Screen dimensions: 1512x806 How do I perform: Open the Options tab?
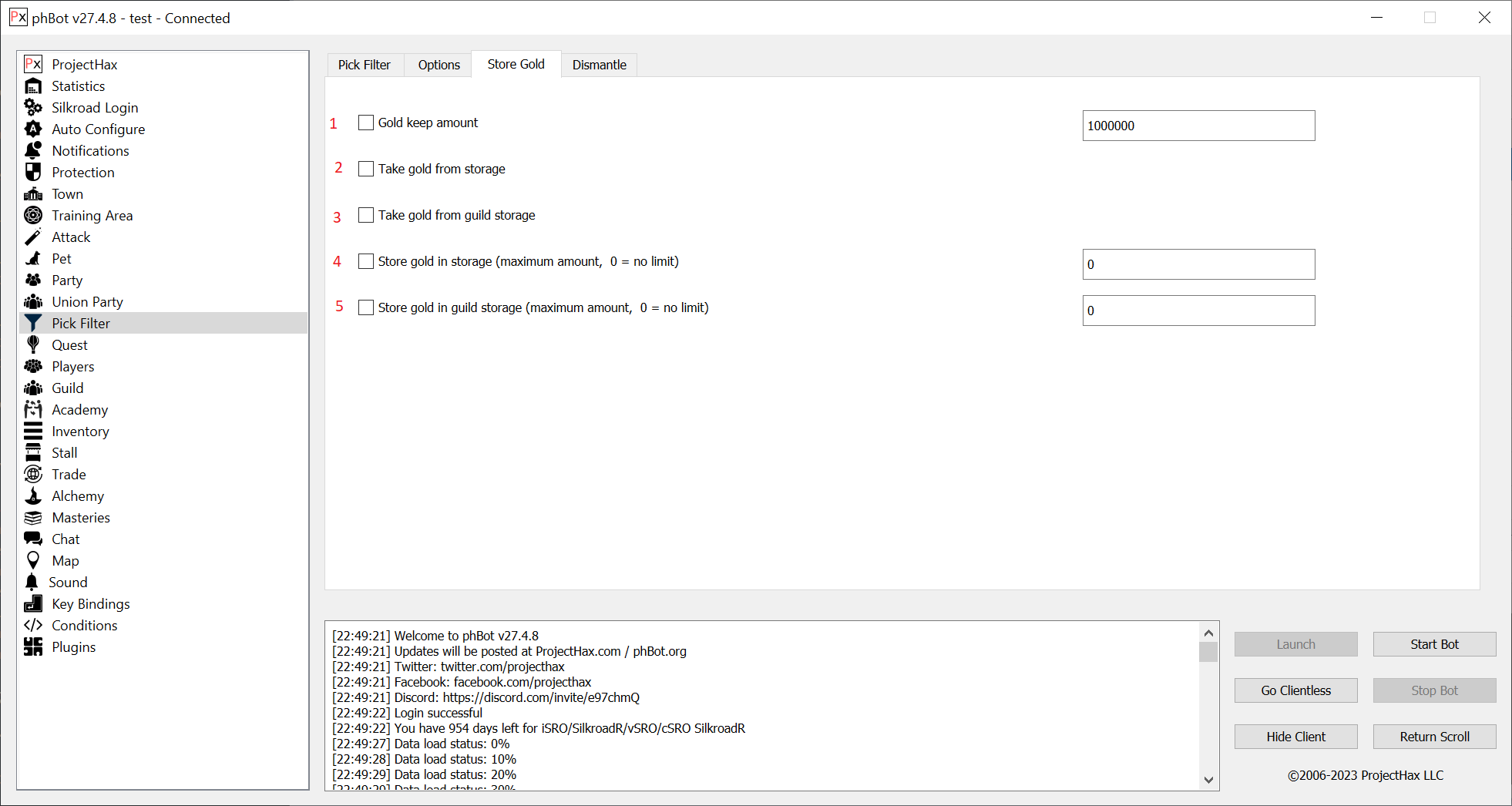tap(438, 65)
